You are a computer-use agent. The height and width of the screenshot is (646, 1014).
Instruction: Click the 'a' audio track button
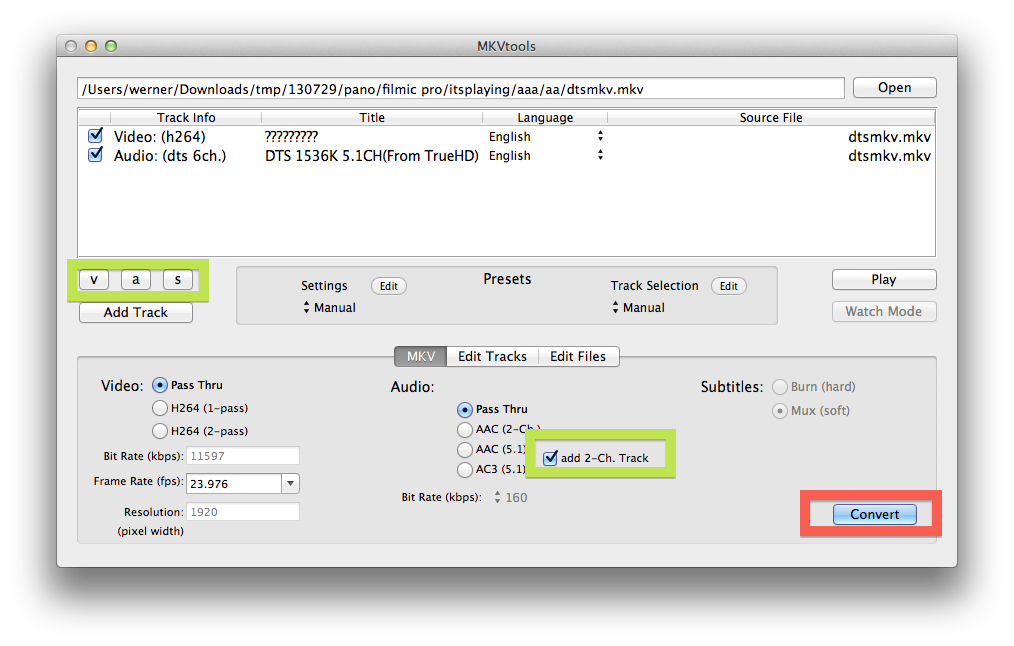pos(136,279)
